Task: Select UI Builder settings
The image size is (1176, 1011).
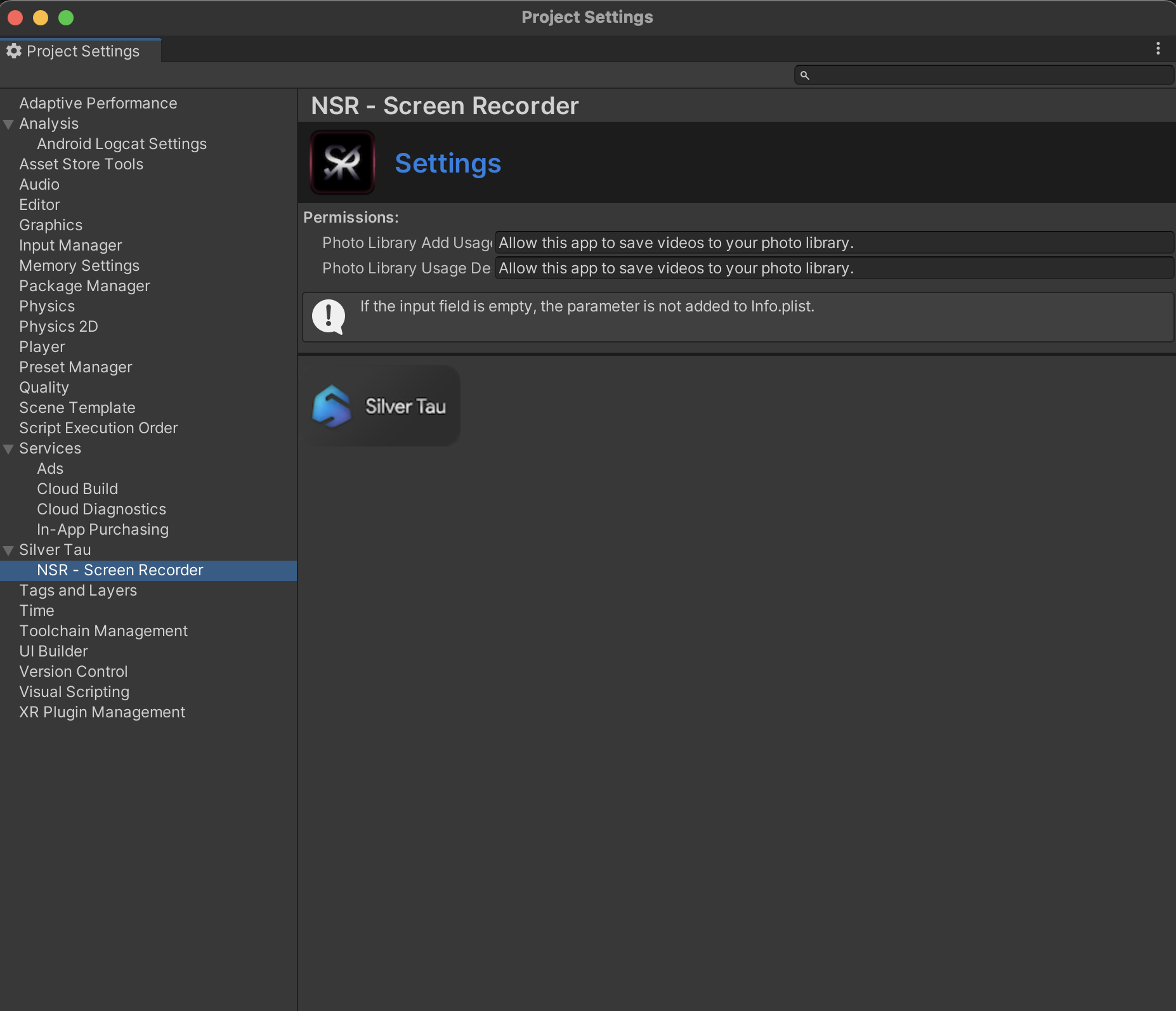Action: [x=53, y=651]
